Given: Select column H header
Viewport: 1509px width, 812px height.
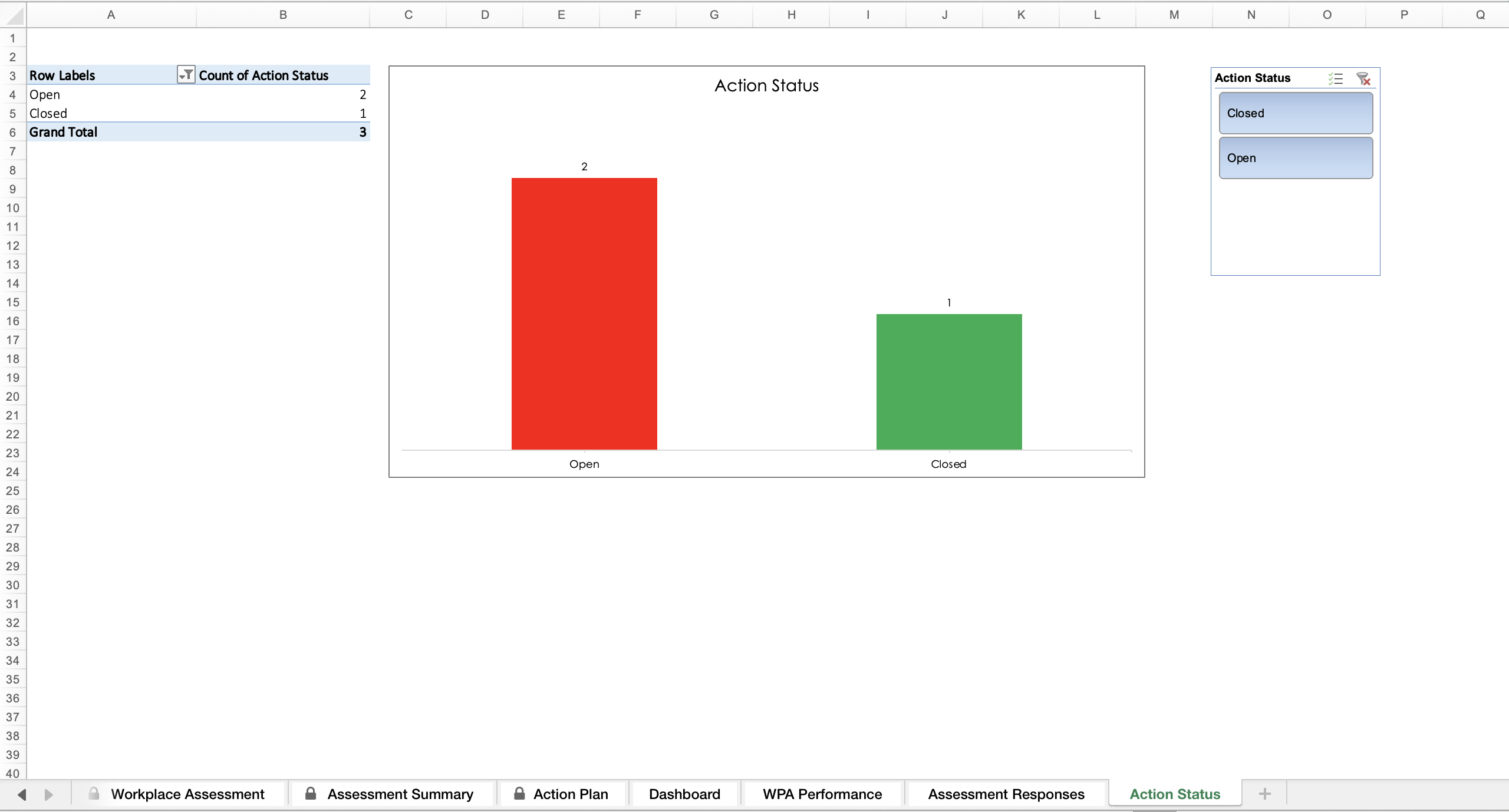Looking at the screenshot, I should [791, 15].
